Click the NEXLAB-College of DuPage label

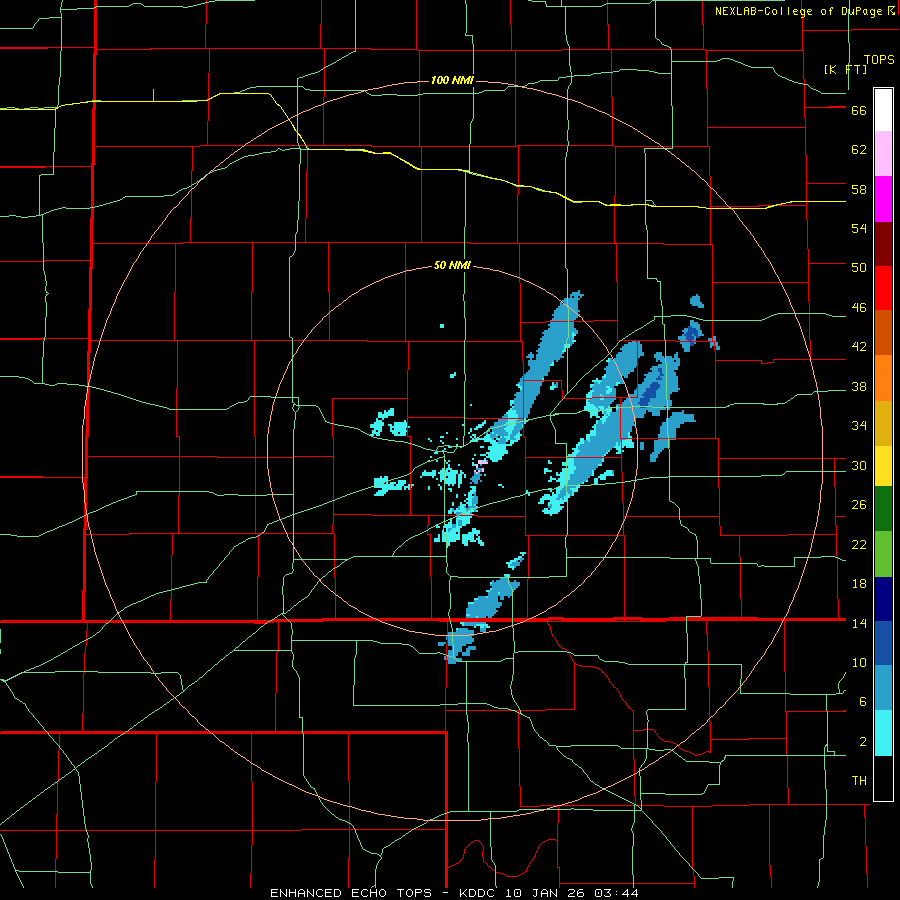pos(798,11)
